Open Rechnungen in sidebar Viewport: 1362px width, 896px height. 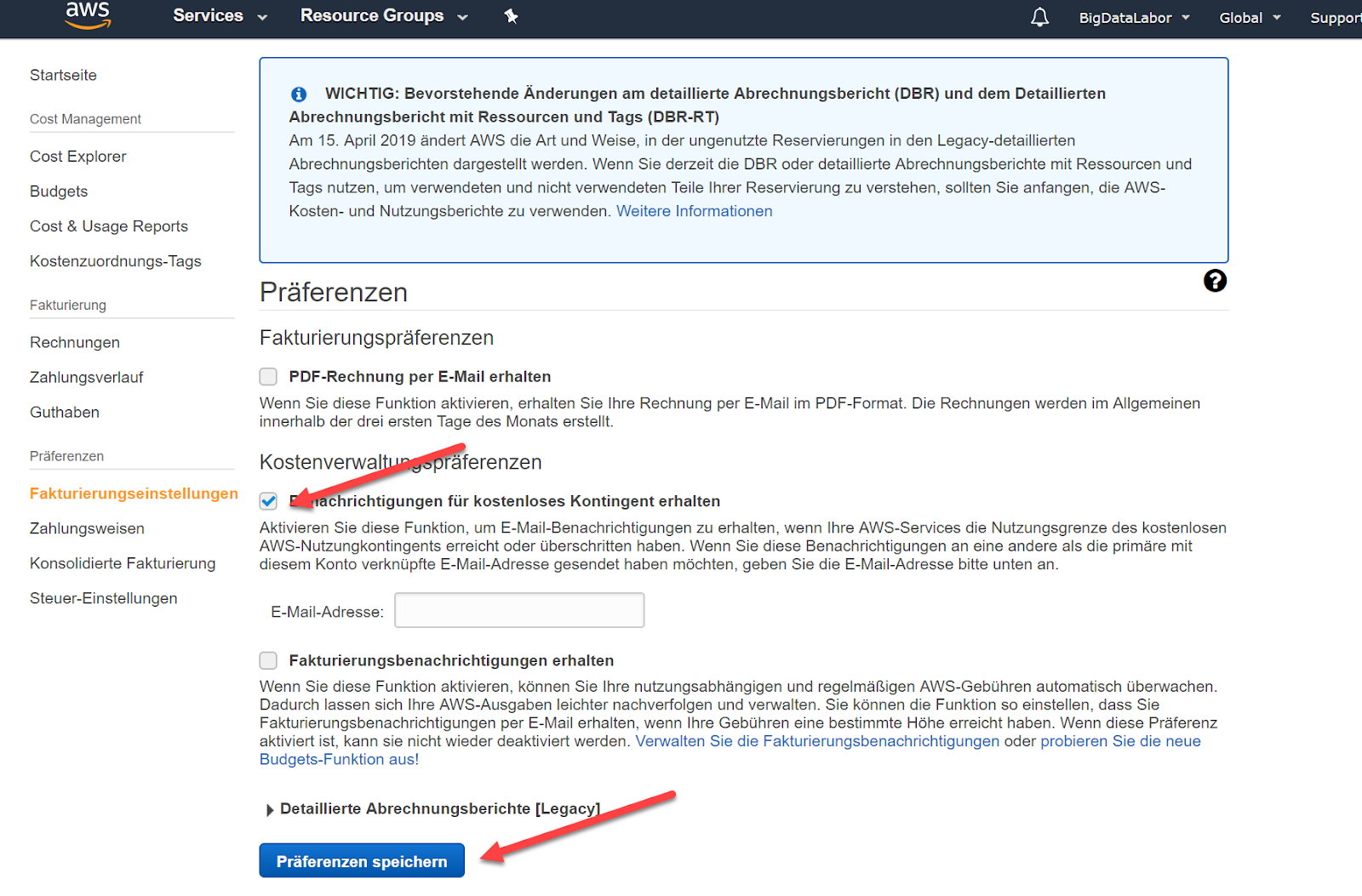(75, 342)
